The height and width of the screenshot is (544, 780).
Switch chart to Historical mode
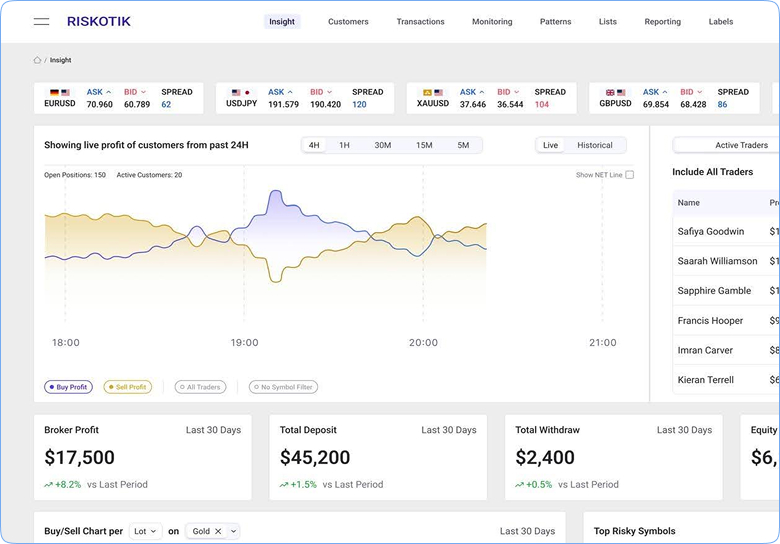[594, 145]
